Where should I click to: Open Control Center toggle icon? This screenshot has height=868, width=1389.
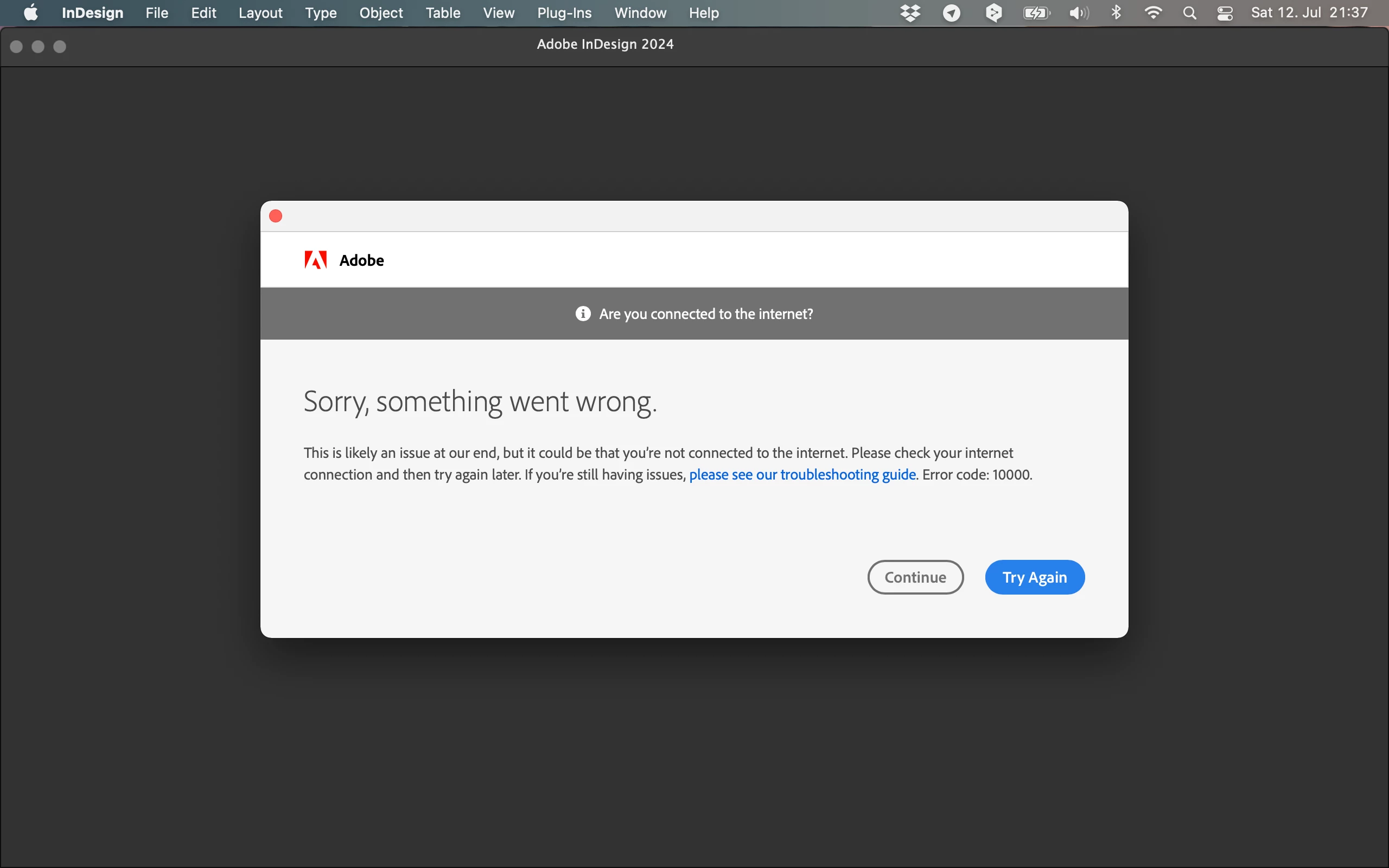[x=1225, y=12]
